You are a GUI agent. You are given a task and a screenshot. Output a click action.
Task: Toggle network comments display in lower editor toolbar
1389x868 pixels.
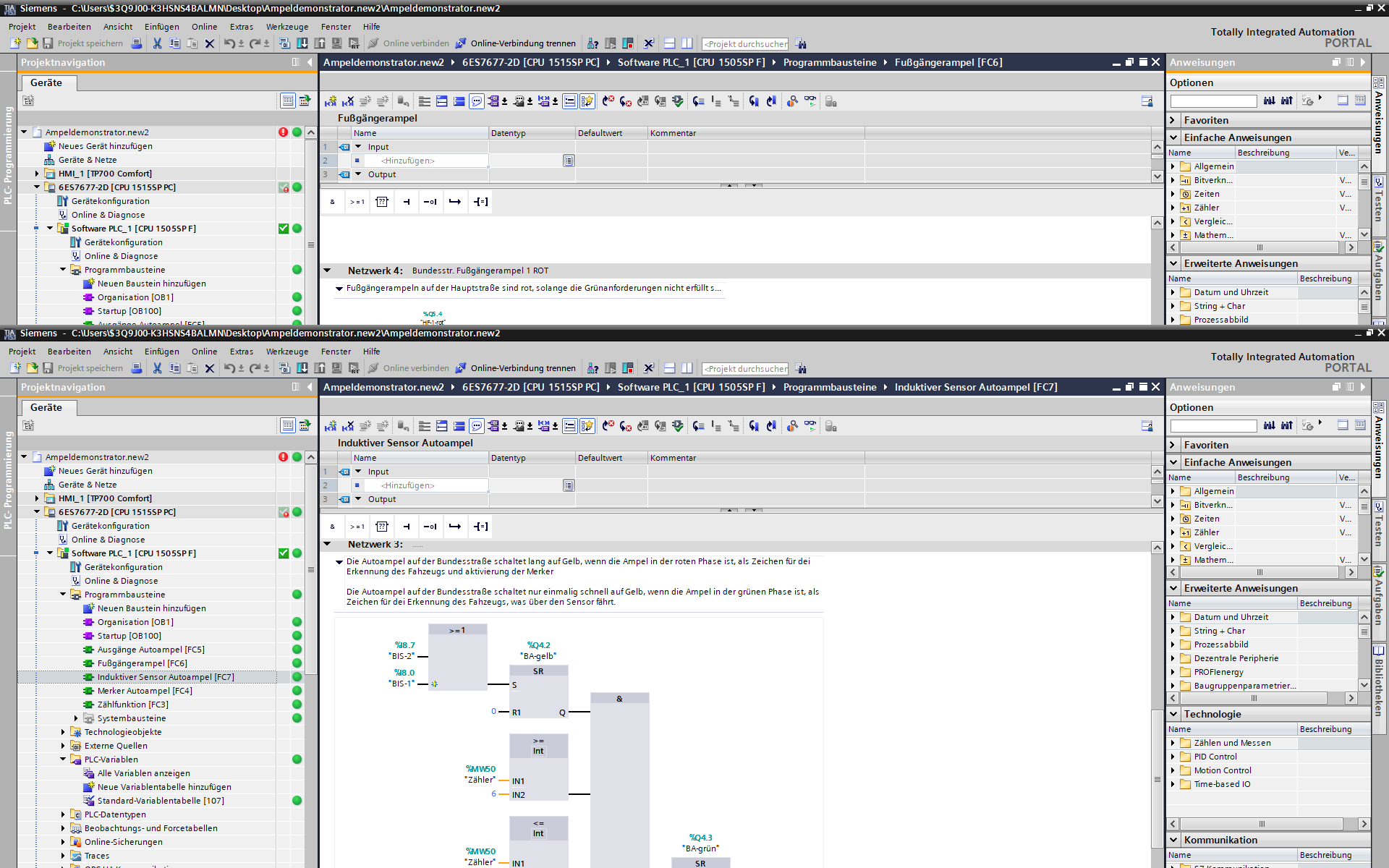tap(570, 426)
